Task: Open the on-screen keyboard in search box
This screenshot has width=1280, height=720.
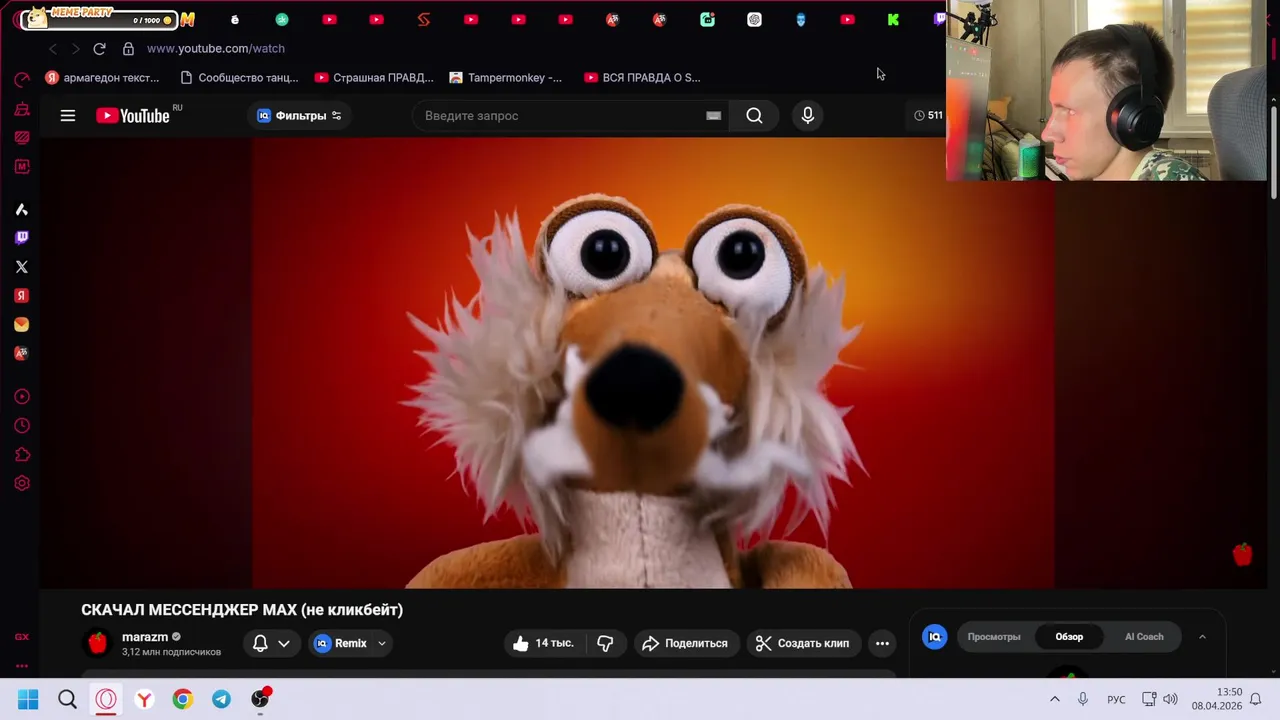Action: tap(714, 116)
